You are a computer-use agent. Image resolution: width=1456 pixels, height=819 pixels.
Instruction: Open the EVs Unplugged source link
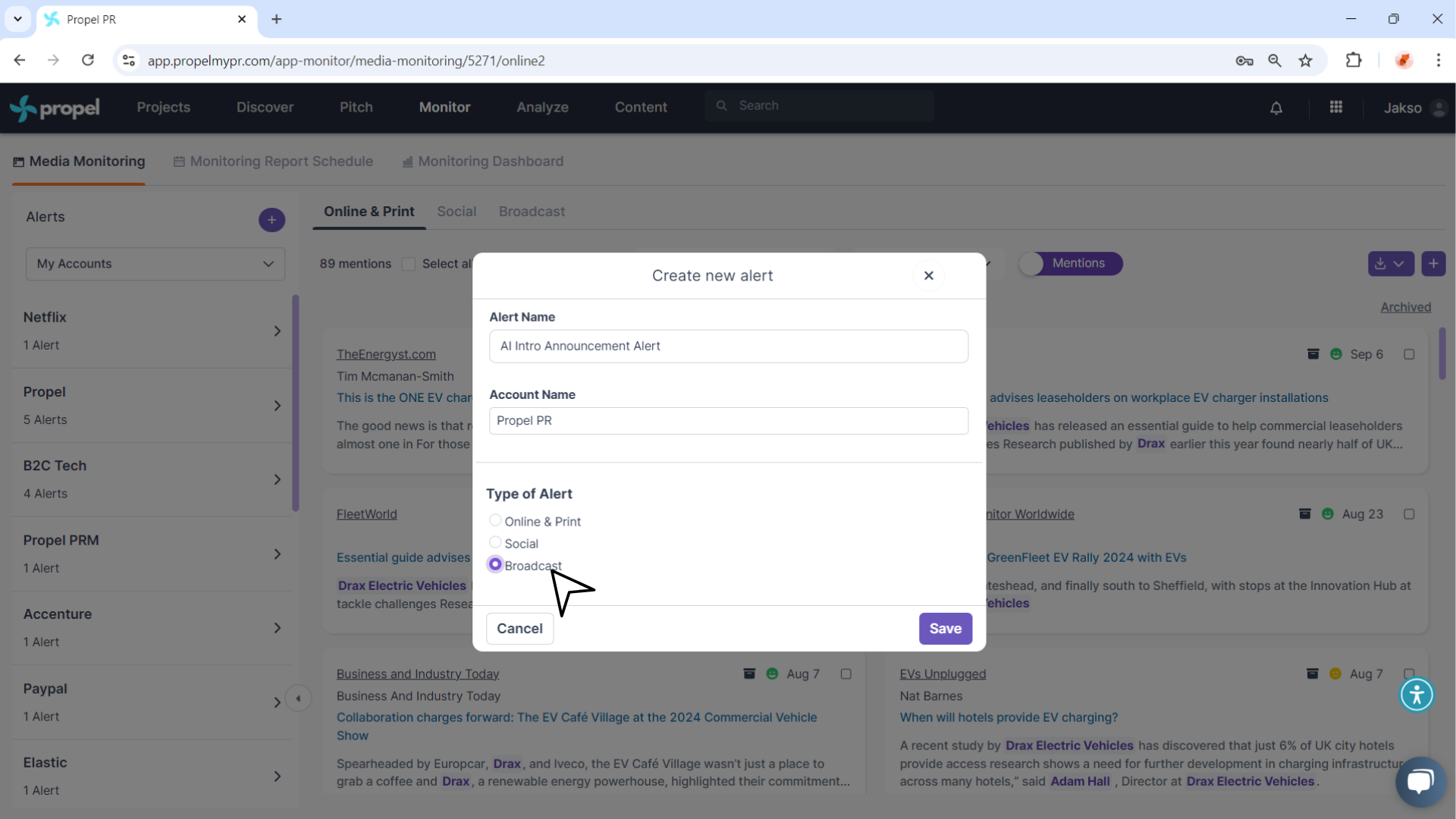click(x=943, y=673)
